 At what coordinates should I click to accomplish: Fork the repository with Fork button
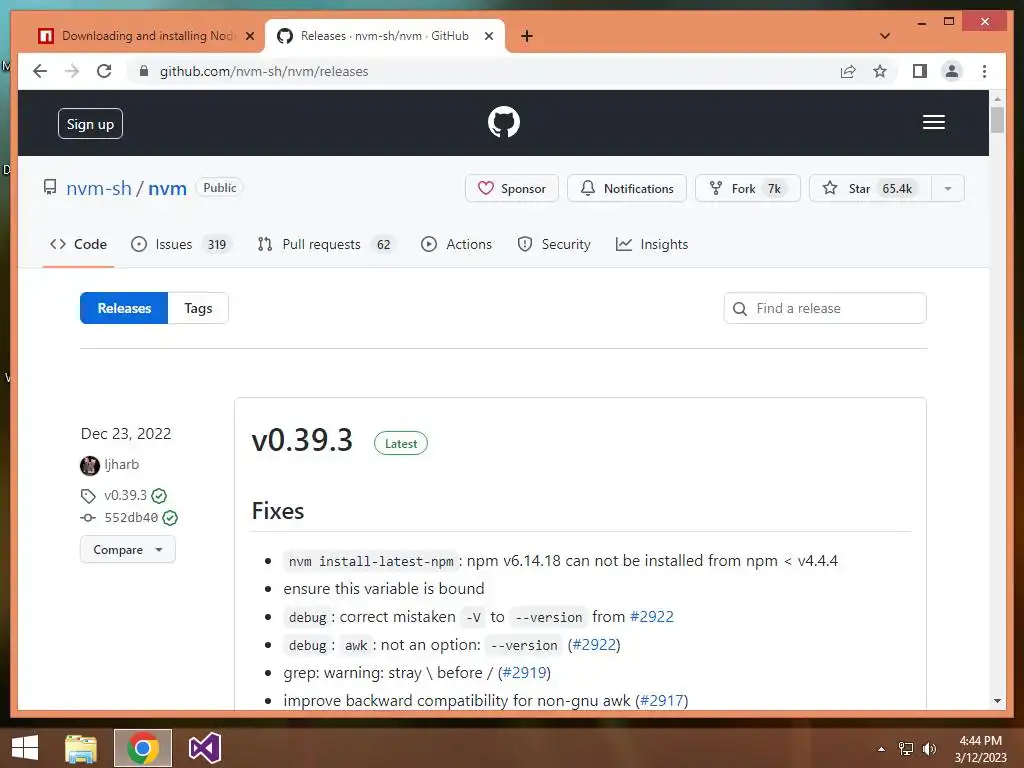coord(748,189)
